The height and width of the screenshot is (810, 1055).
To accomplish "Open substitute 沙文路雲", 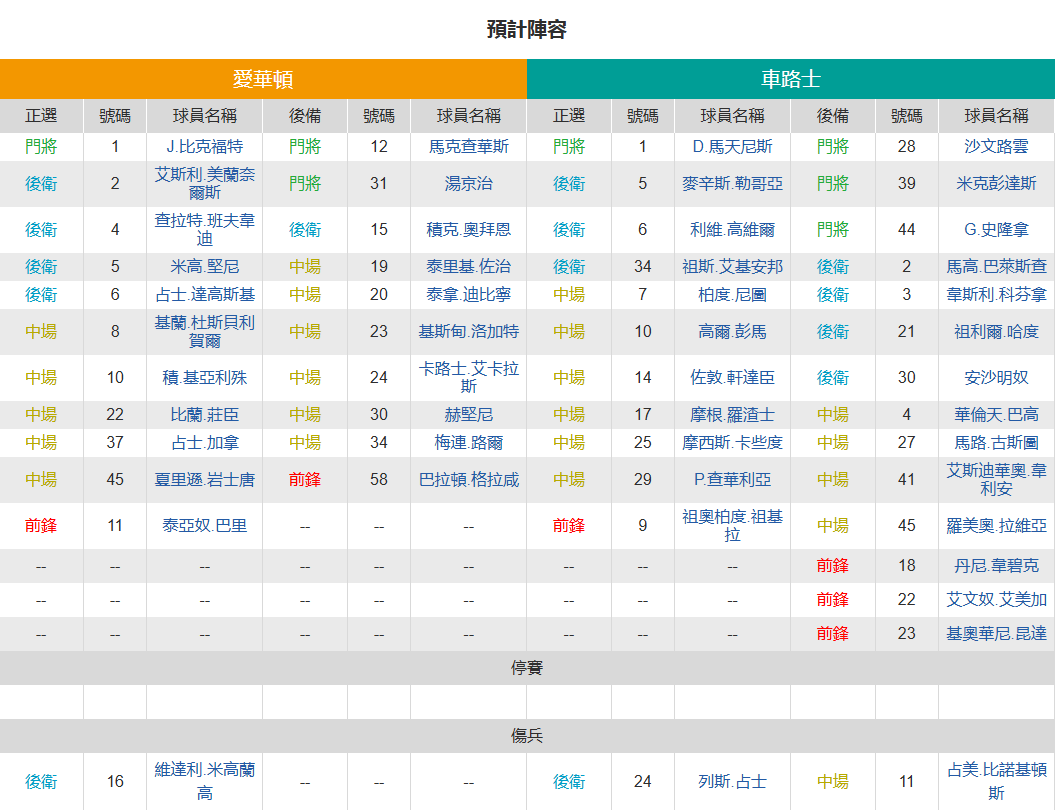I will [996, 147].
